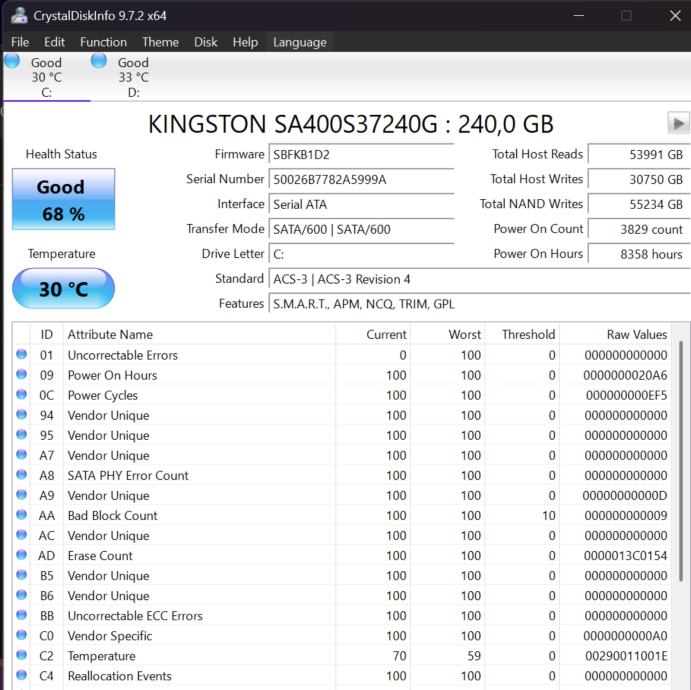The height and width of the screenshot is (690, 691).
Task: Open the File menu
Action: pos(20,42)
